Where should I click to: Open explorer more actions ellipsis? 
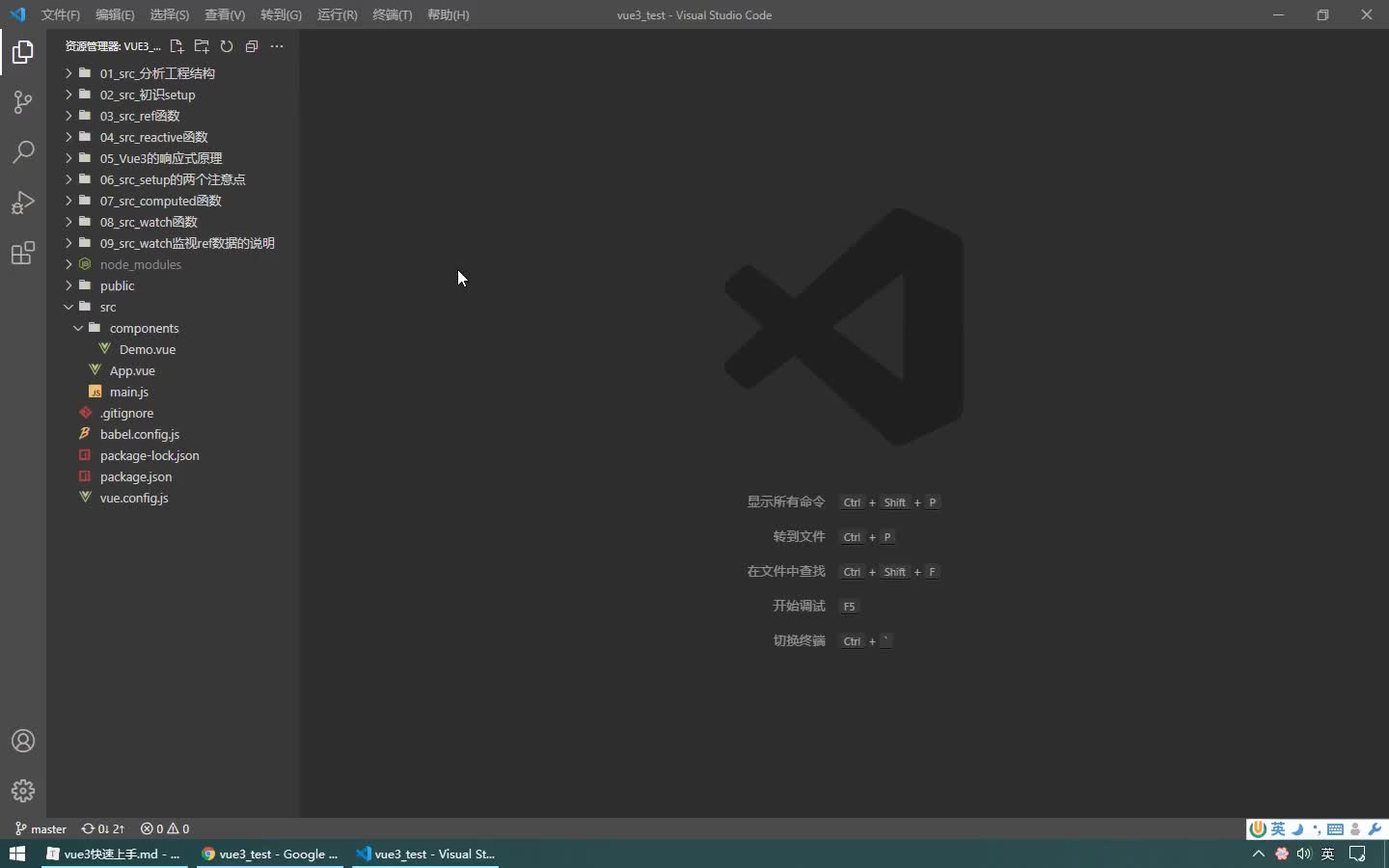277,46
